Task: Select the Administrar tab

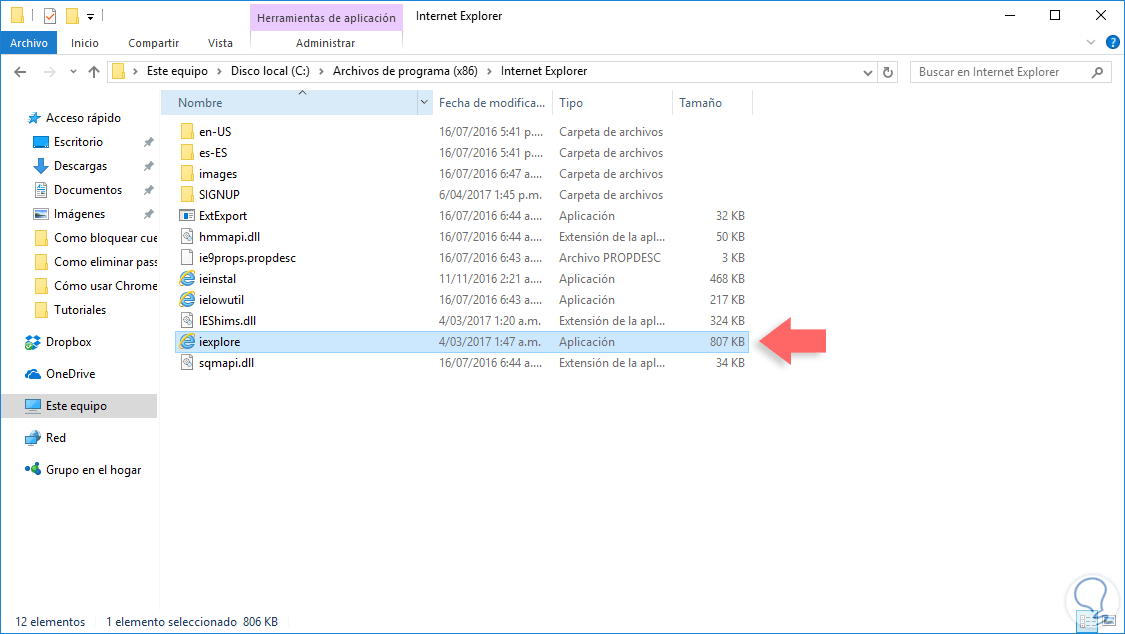Action: tap(326, 43)
